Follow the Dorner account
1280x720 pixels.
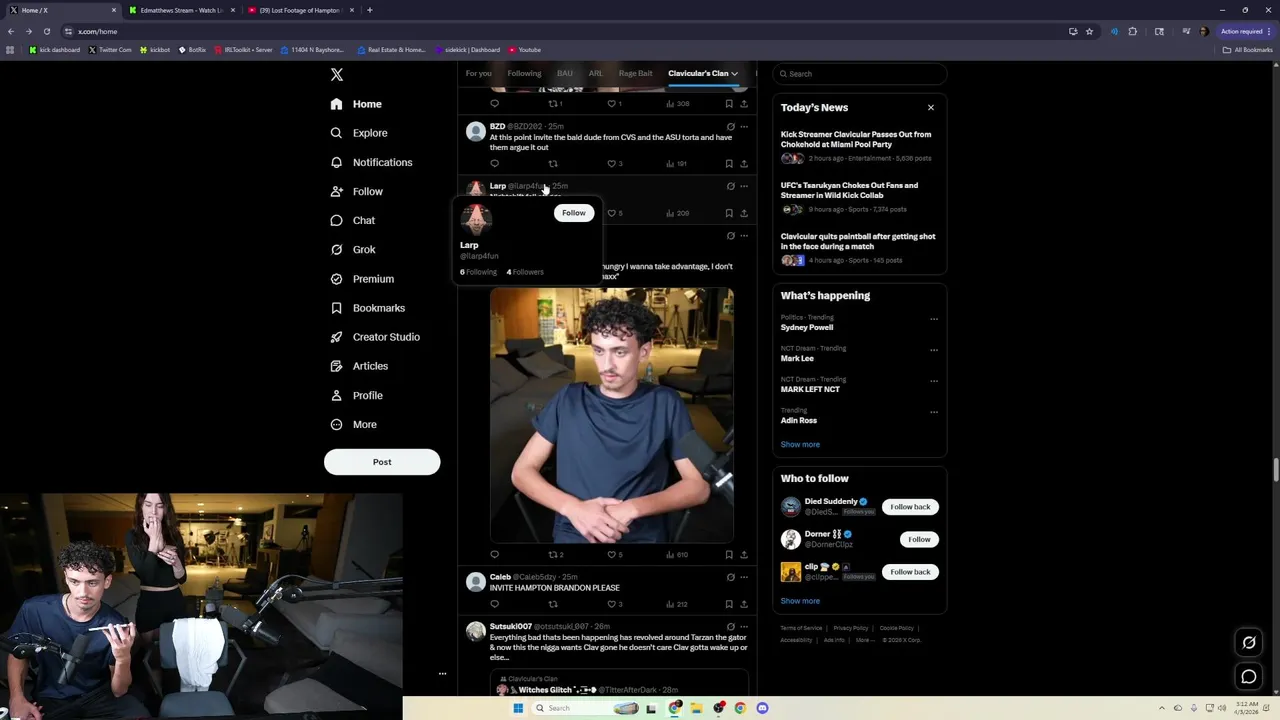tap(919, 540)
